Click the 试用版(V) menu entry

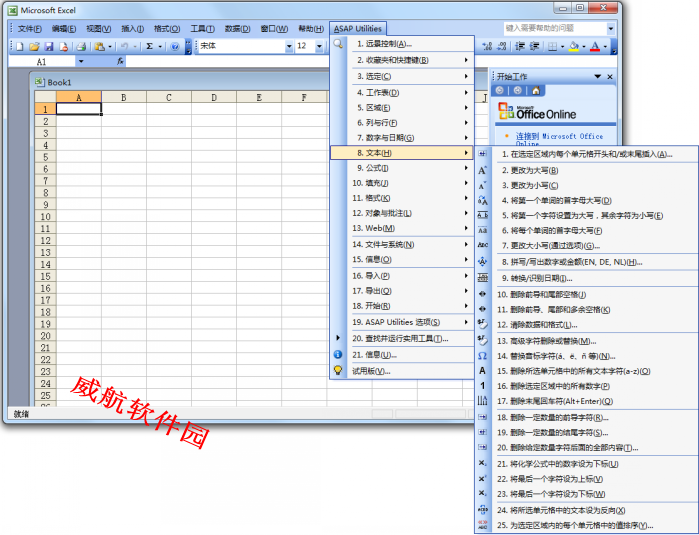[x=402, y=371]
